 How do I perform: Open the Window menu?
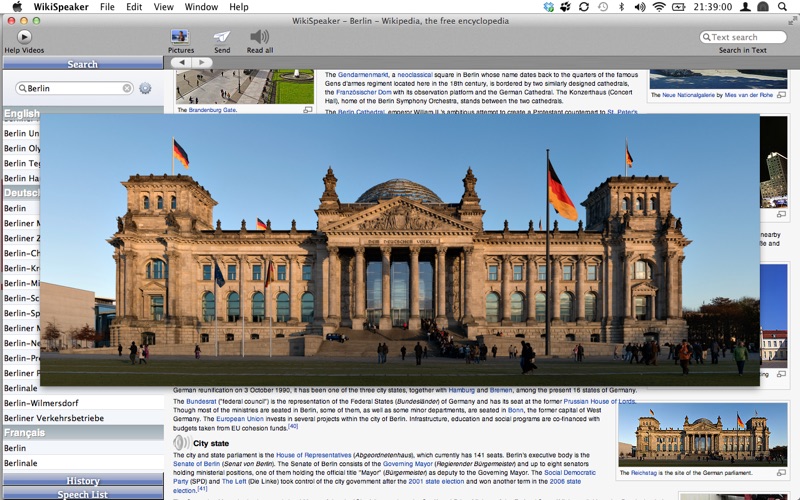[201, 7]
